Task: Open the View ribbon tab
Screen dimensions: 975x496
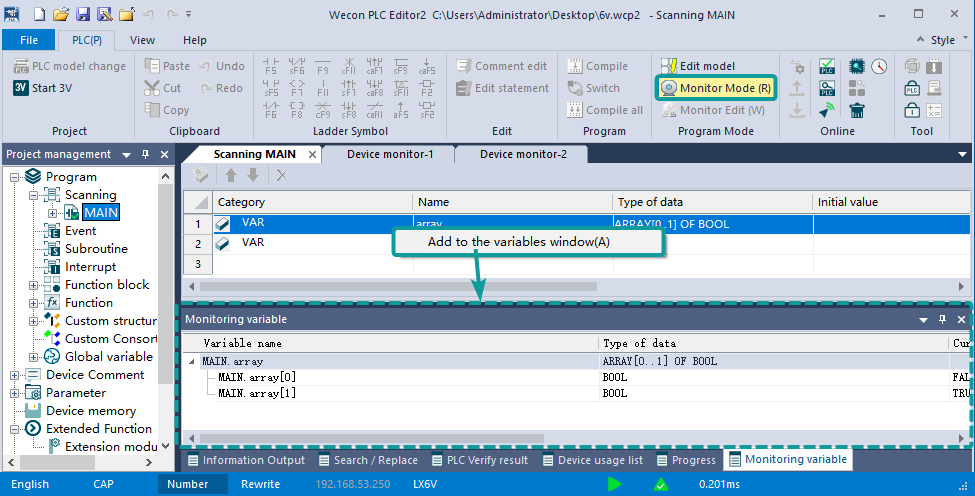Action: (142, 40)
